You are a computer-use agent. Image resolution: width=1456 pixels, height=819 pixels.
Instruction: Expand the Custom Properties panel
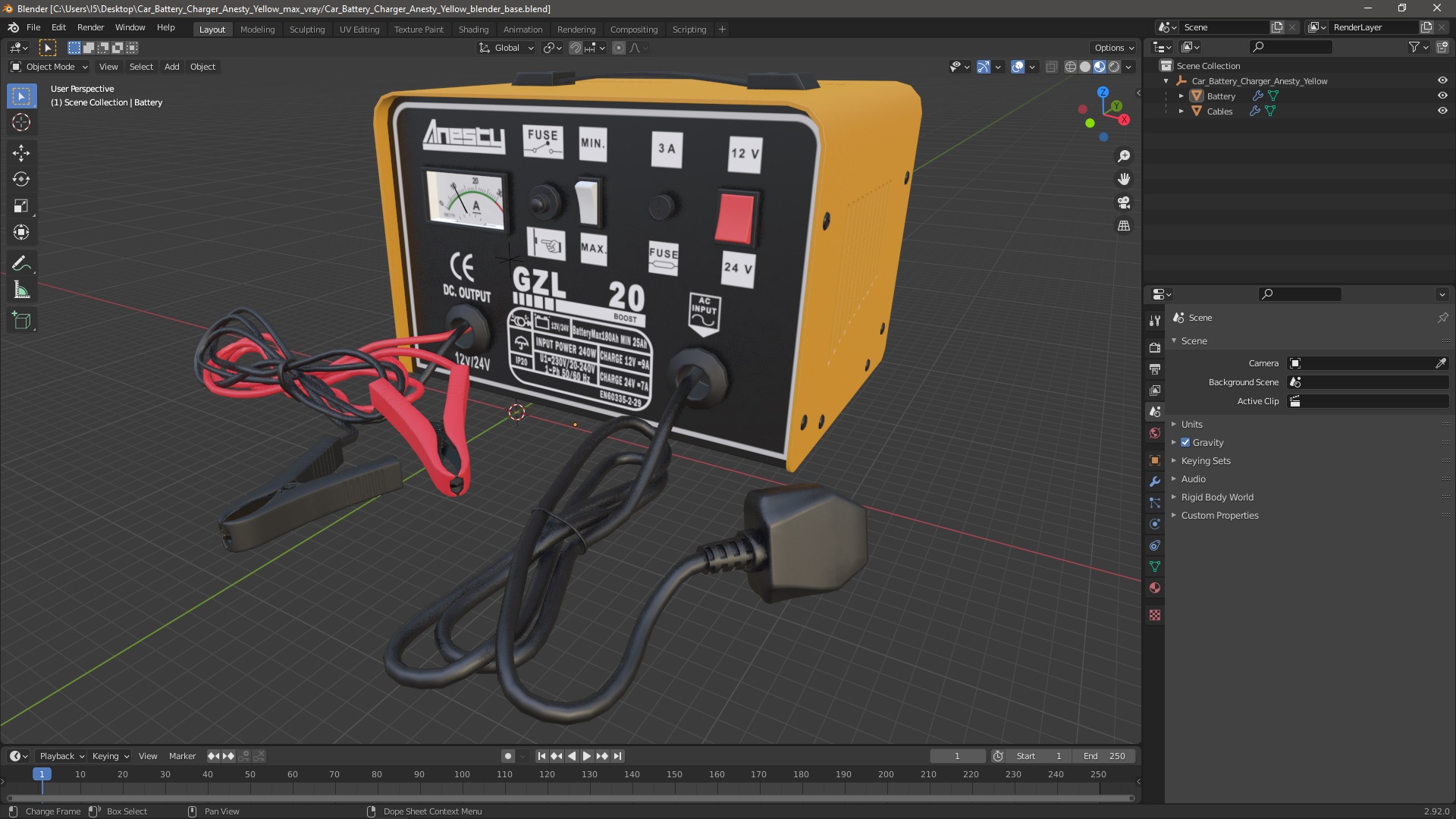(1219, 515)
